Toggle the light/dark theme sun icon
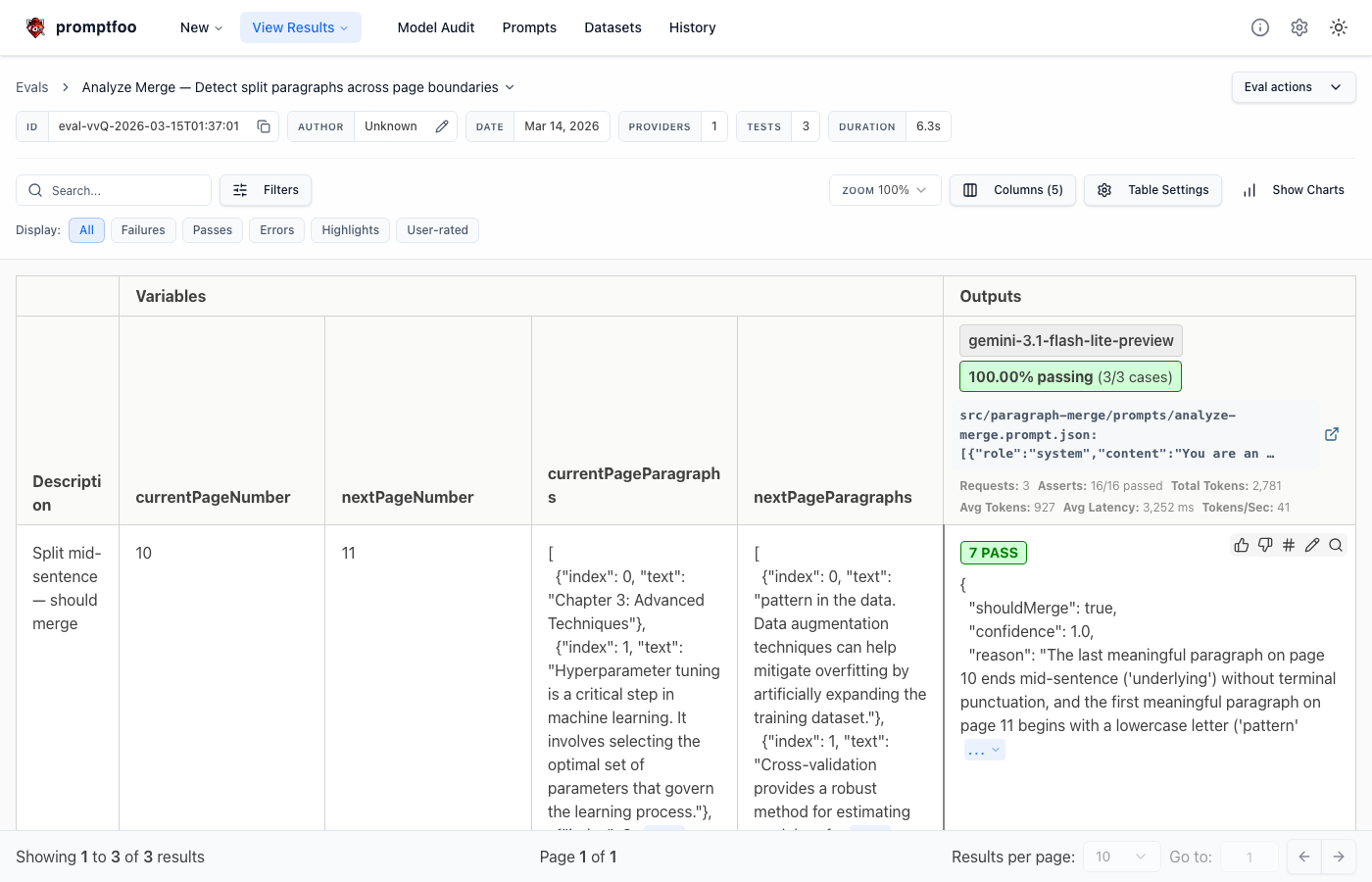Viewport: 1372px width, 882px height. tap(1339, 27)
